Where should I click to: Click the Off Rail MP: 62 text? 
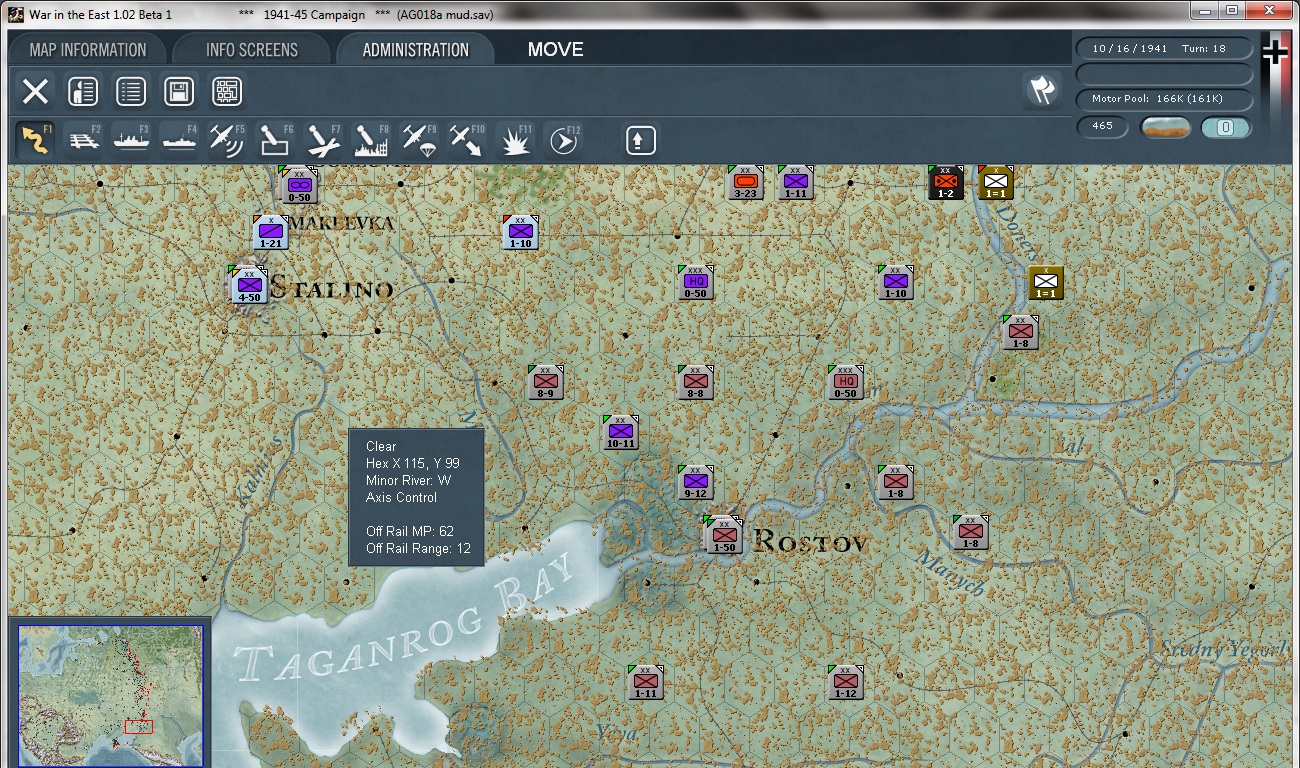click(410, 531)
